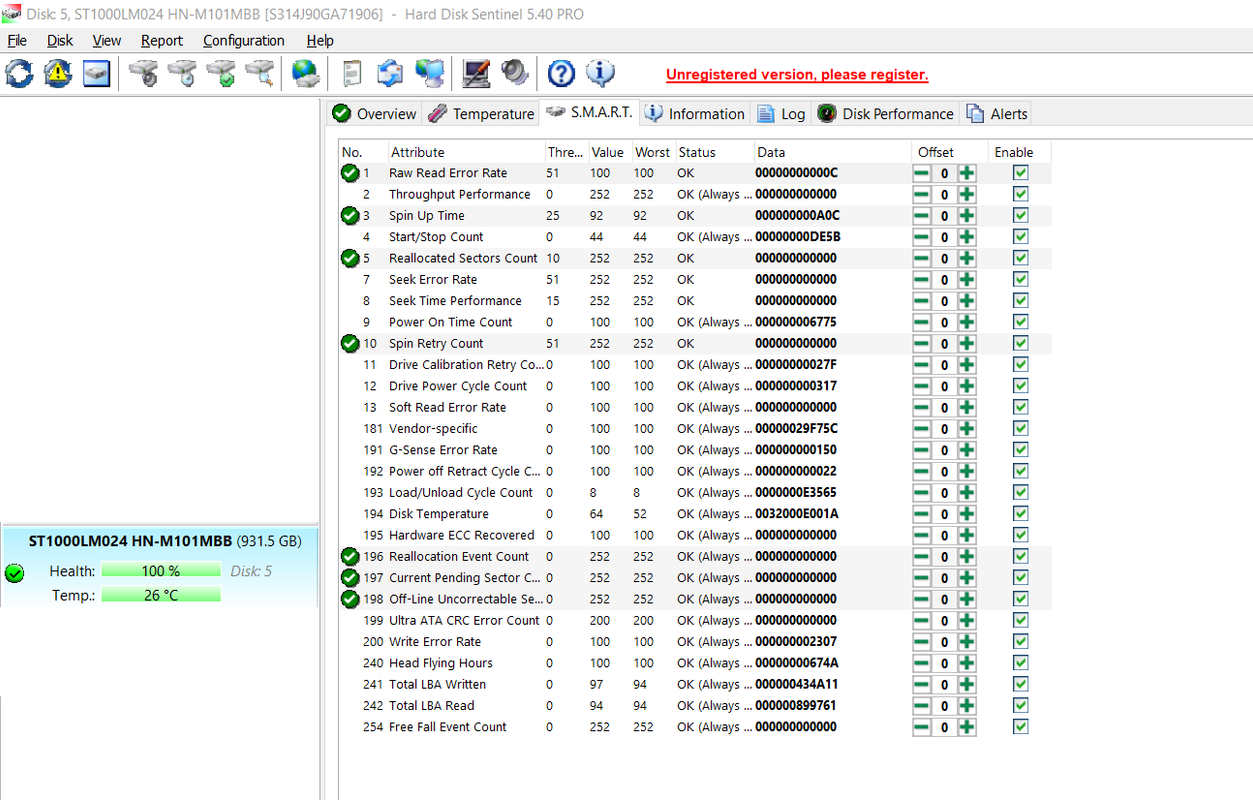This screenshot has height=800, width=1253.
Task: Switch to the Alerts tab
Action: click(x=996, y=114)
